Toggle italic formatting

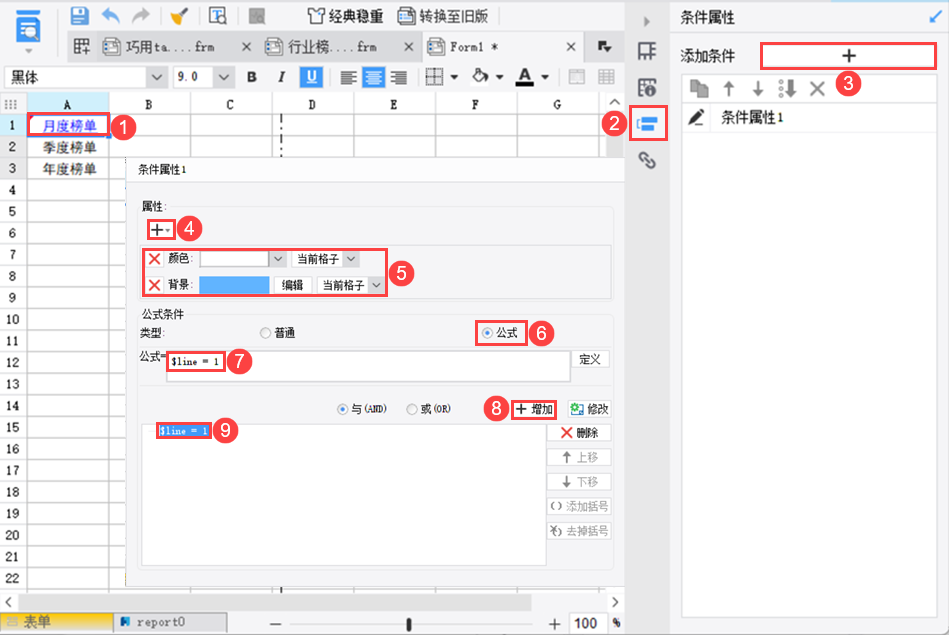click(x=281, y=77)
